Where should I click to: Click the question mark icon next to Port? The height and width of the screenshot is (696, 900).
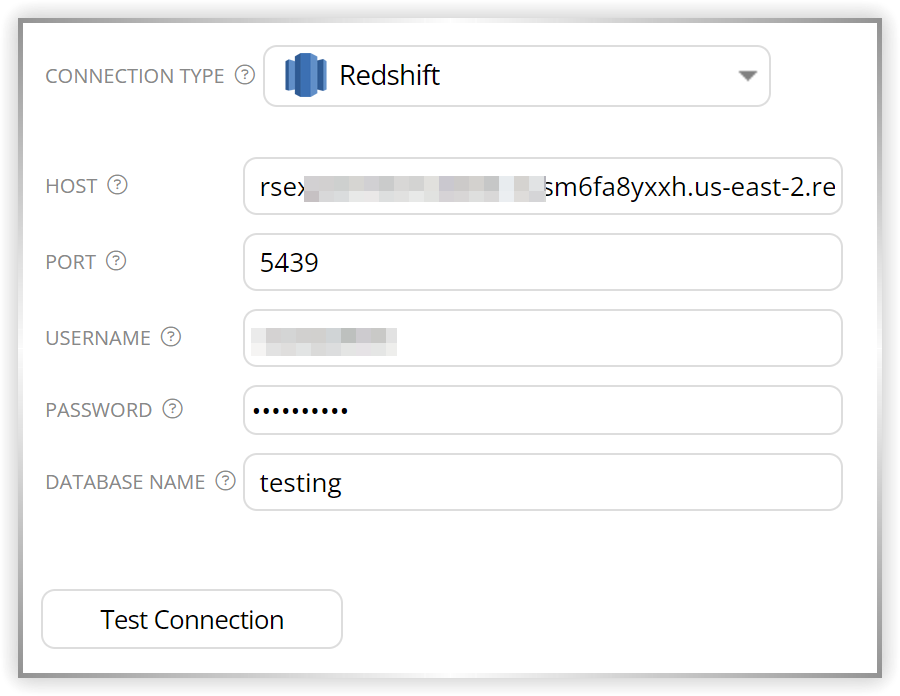(x=116, y=261)
